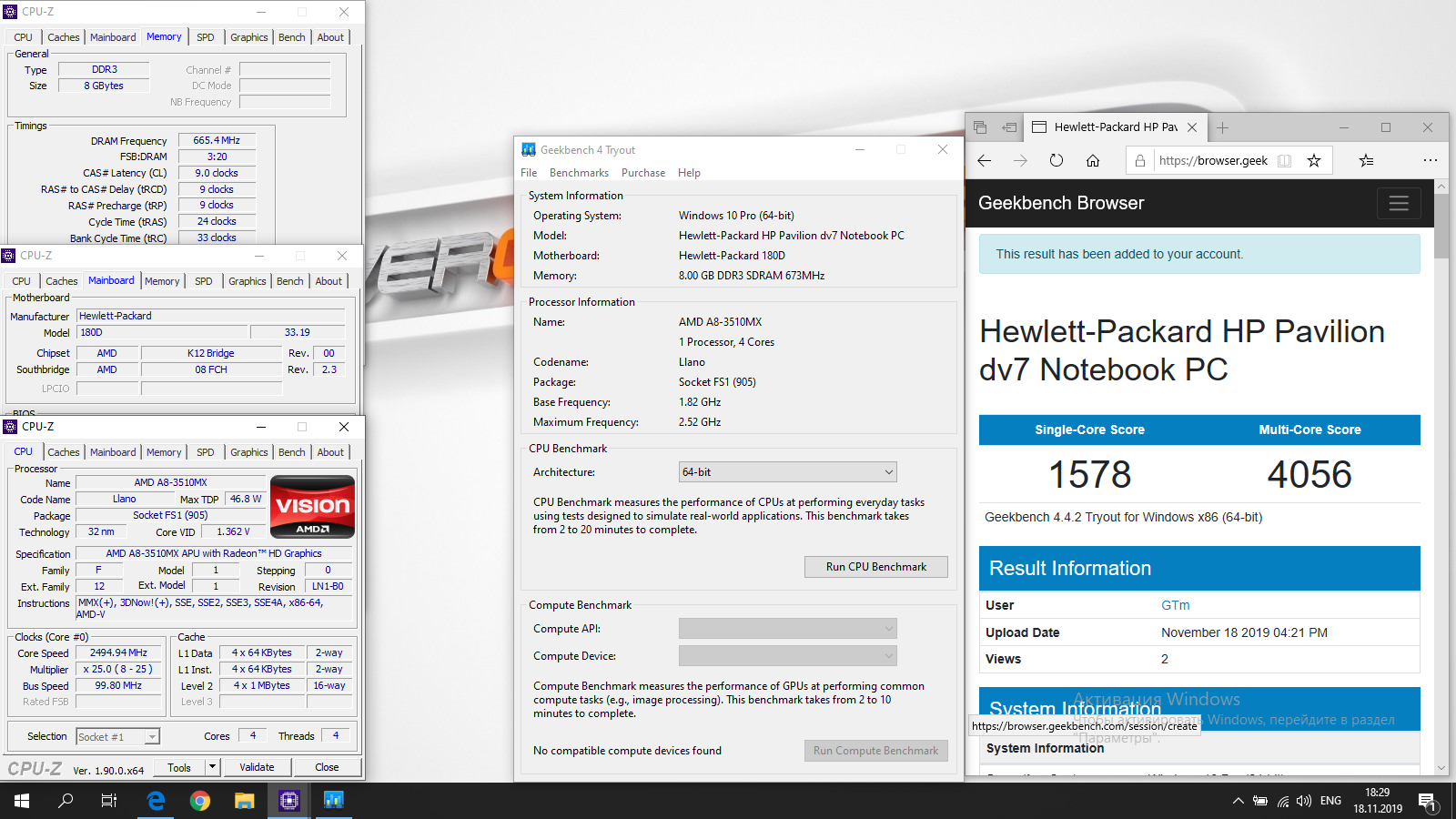Open the Geekbench Browser hamburger menu

click(1399, 203)
